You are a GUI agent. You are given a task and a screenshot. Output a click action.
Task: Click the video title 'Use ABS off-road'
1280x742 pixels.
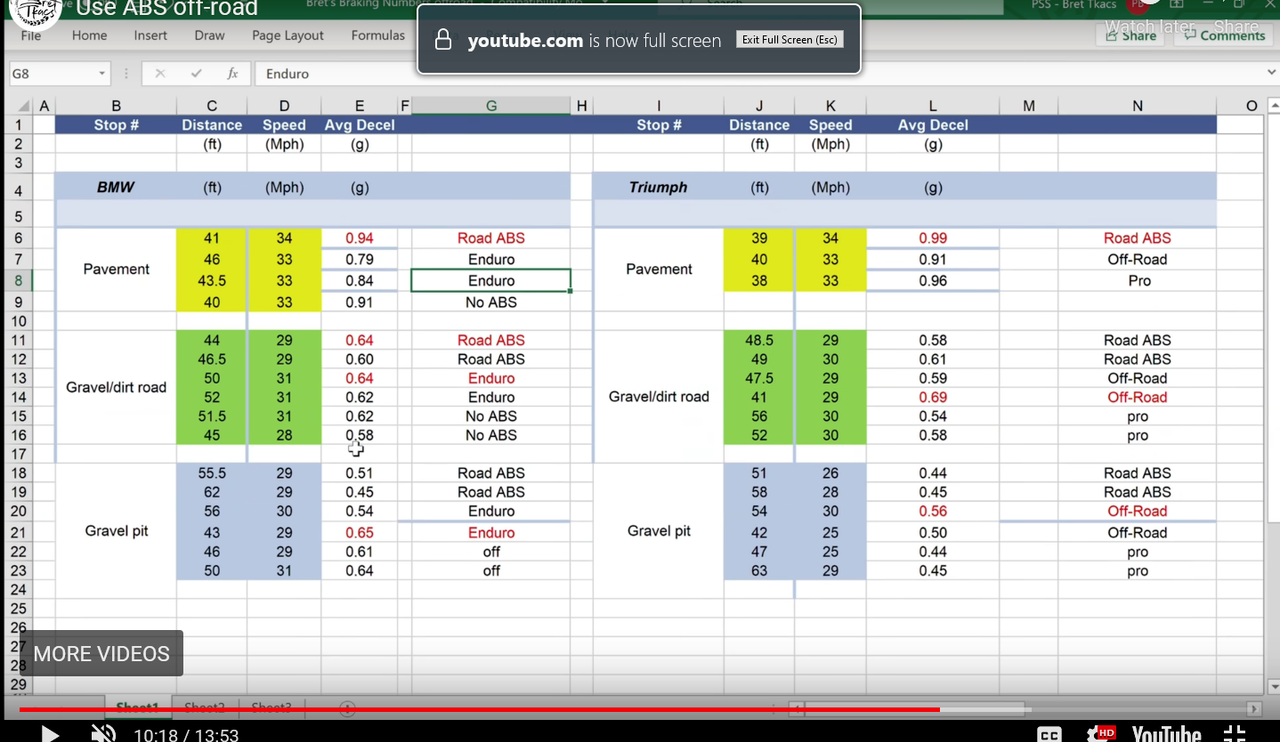pos(167,9)
